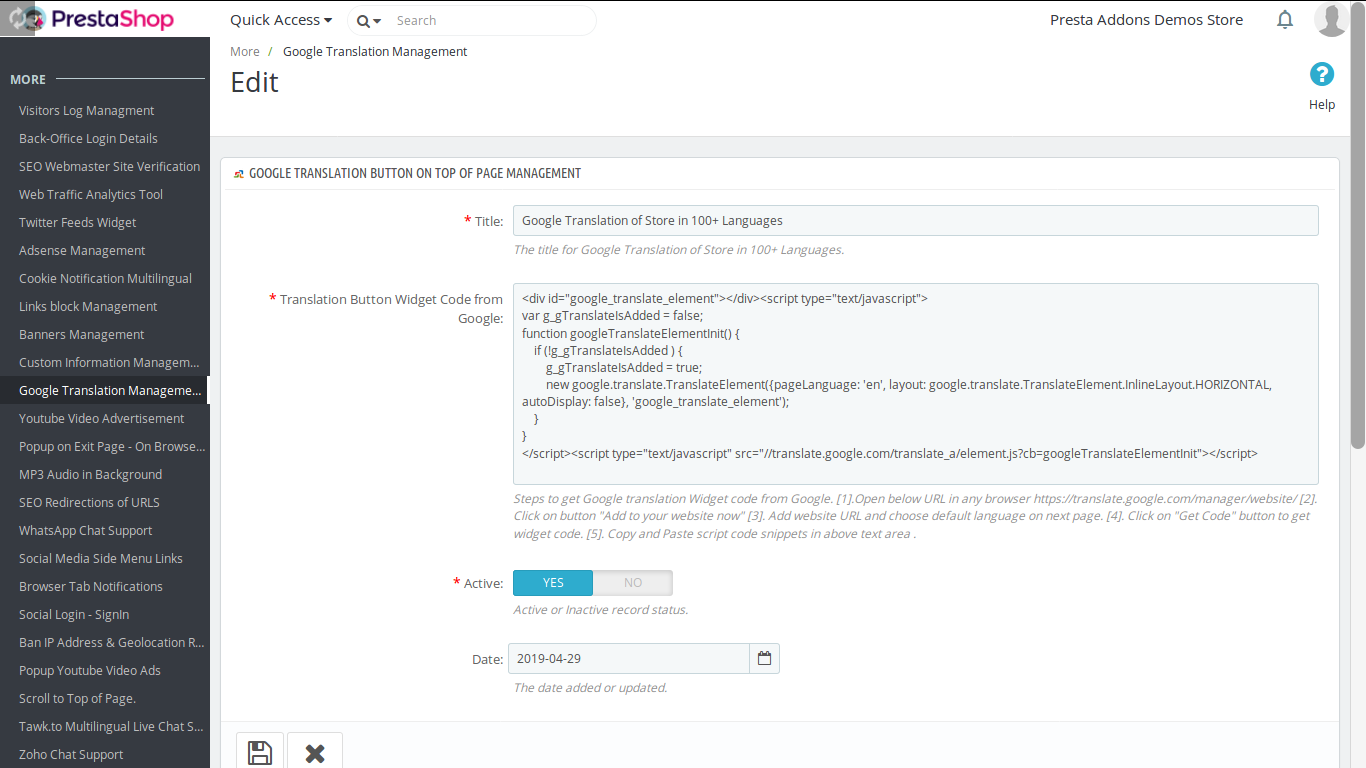Open the Help question mark icon
The height and width of the screenshot is (768, 1366).
coord(1322,74)
